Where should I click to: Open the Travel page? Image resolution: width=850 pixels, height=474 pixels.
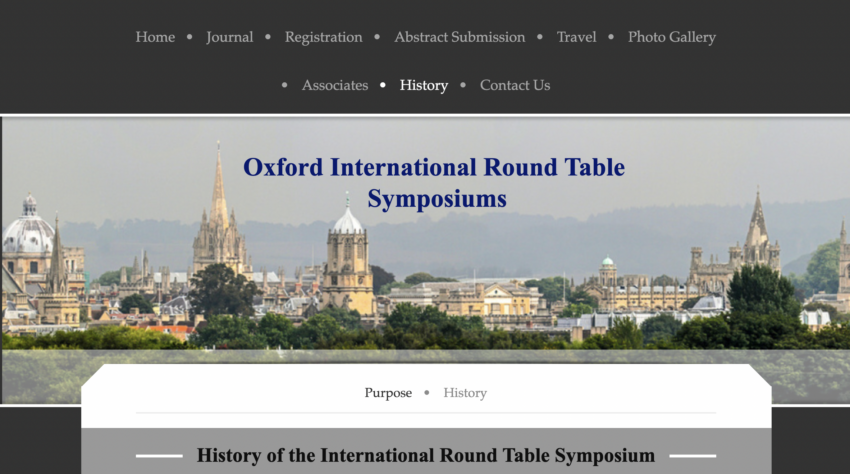click(576, 37)
